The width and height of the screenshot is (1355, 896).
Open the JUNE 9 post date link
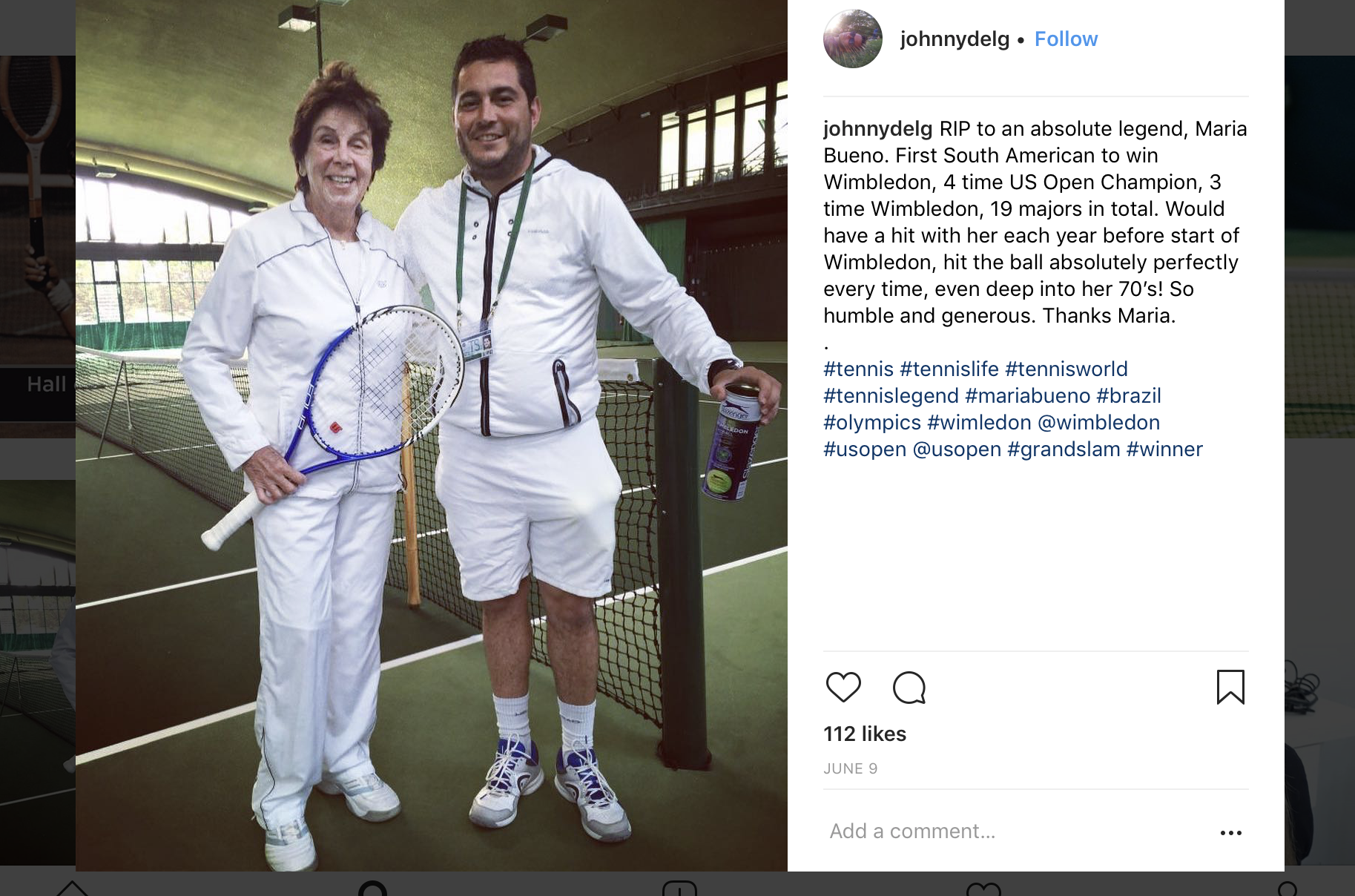(x=851, y=769)
